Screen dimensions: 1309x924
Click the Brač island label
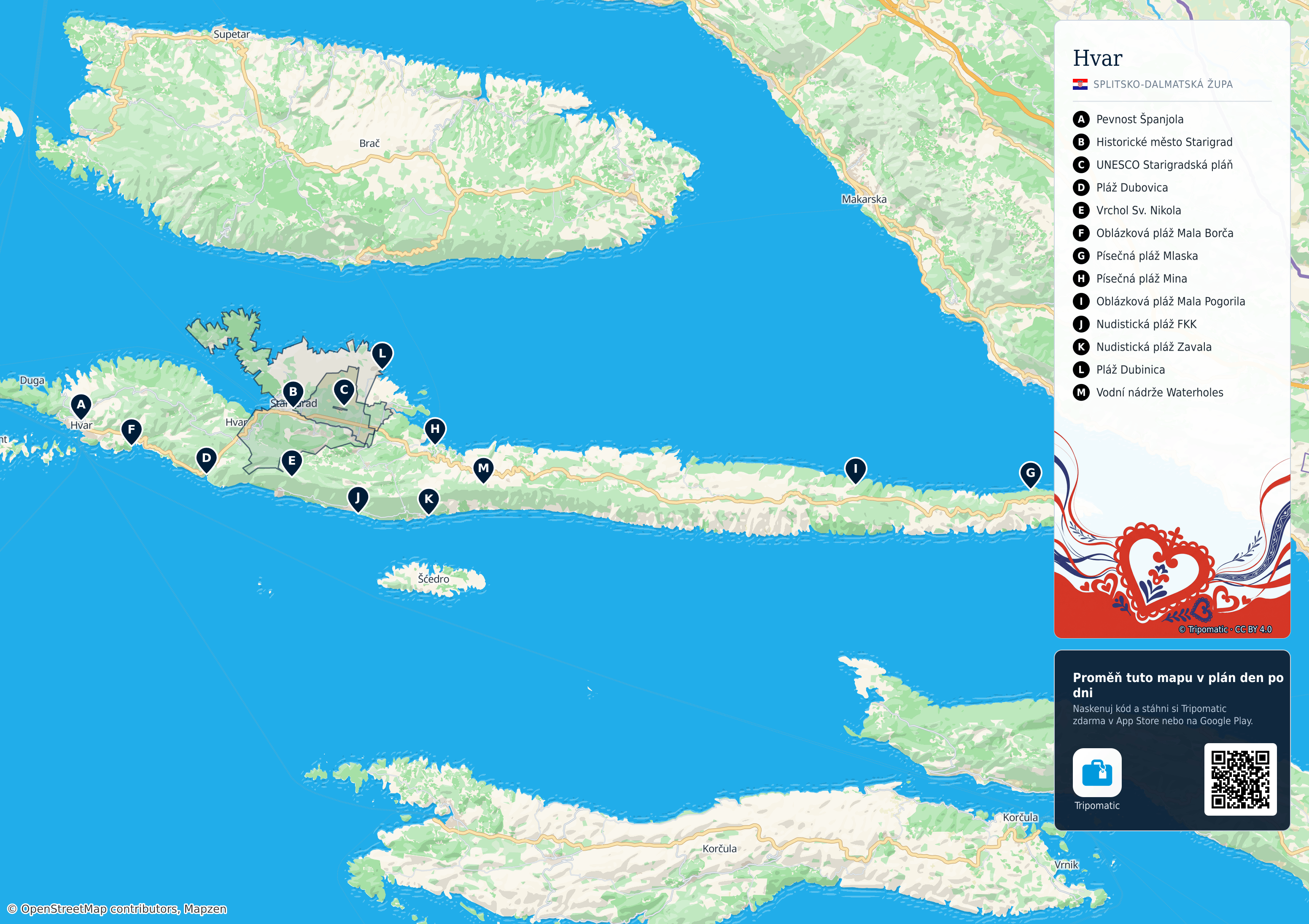369,144
